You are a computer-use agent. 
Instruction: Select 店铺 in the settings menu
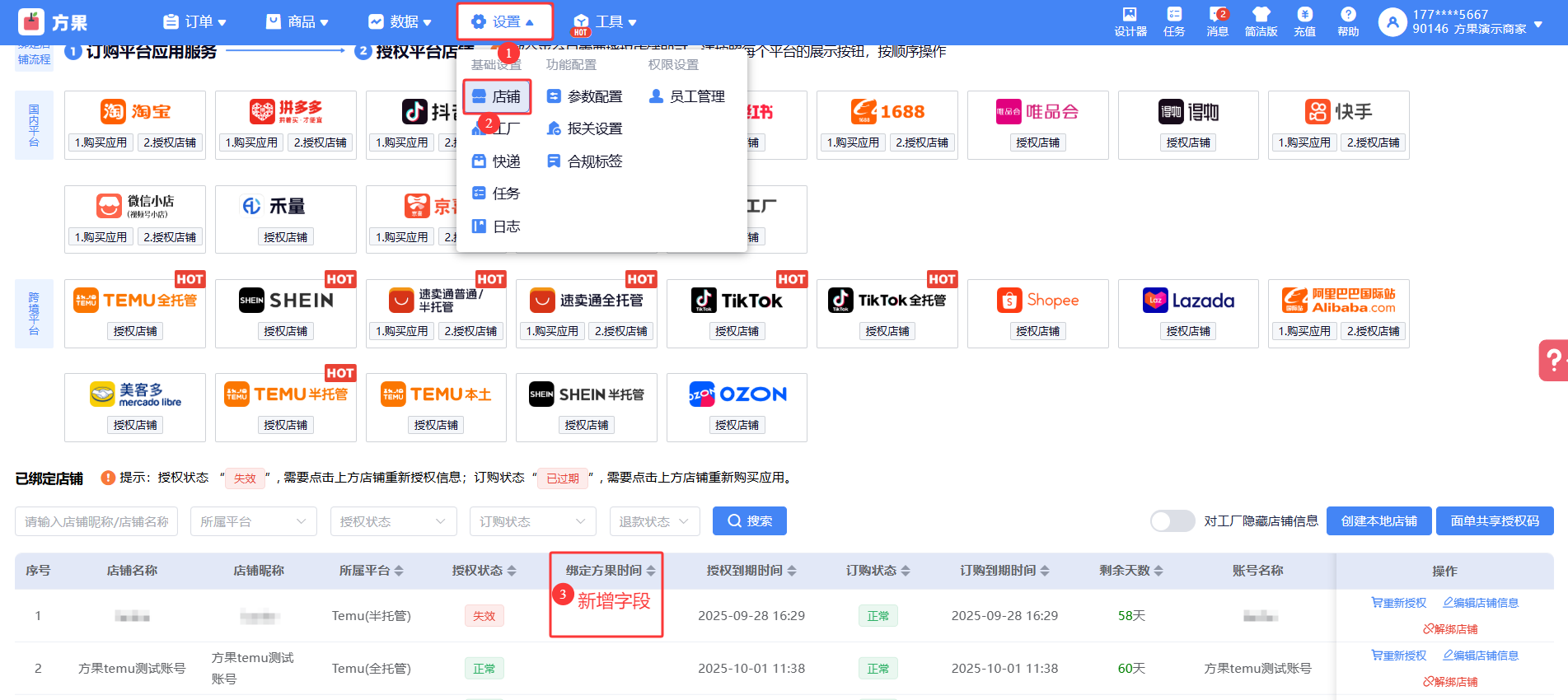(x=497, y=97)
